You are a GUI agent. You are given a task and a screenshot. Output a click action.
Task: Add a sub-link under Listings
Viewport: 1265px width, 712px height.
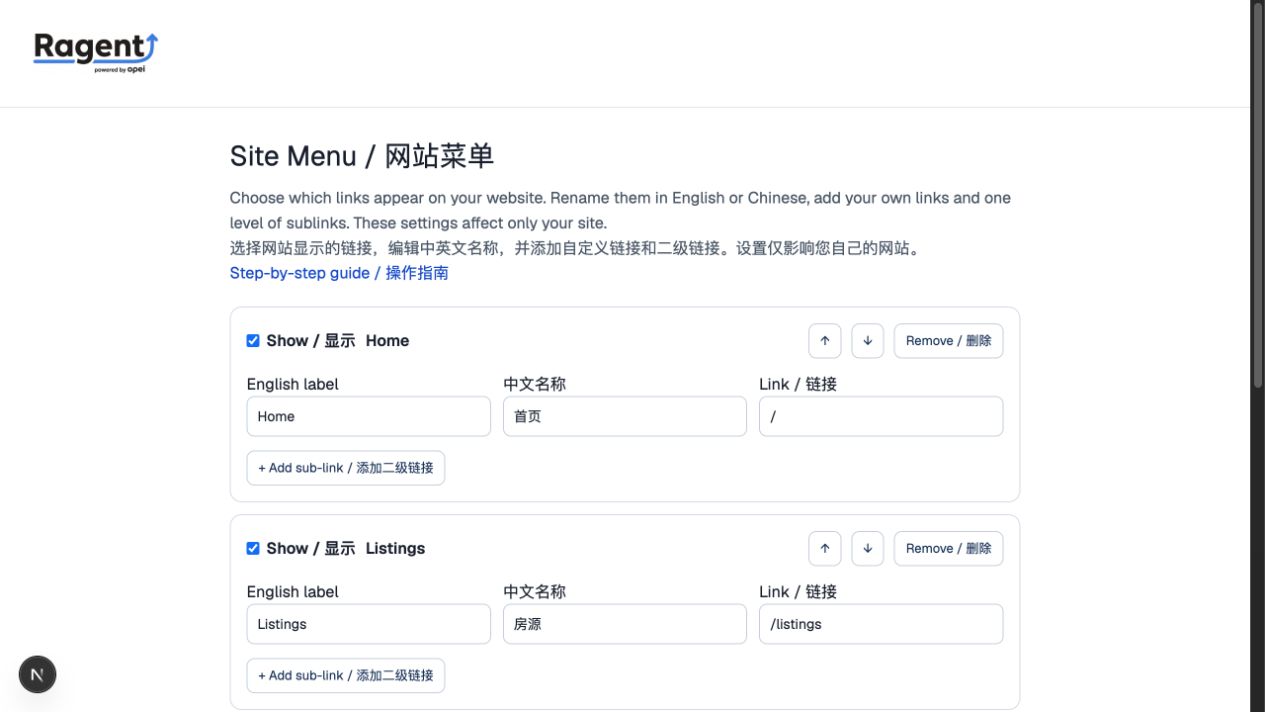346,675
